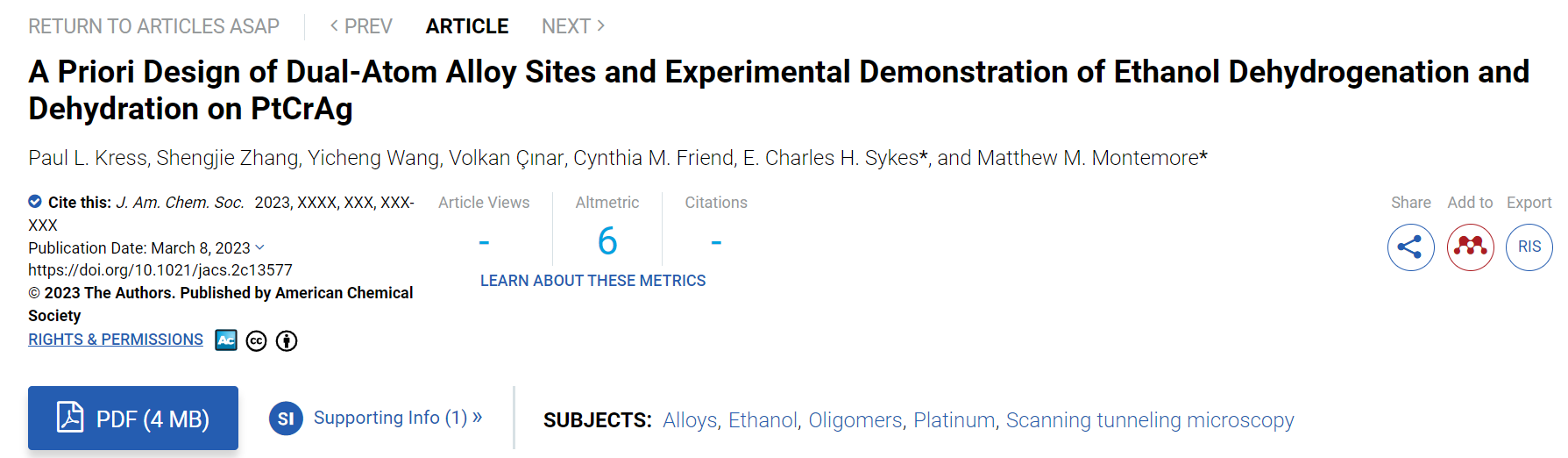Image resolution: width=1568 pixels, height=458 pixels.
Task: Download the PDF (4 MB)
Action: 133,419
